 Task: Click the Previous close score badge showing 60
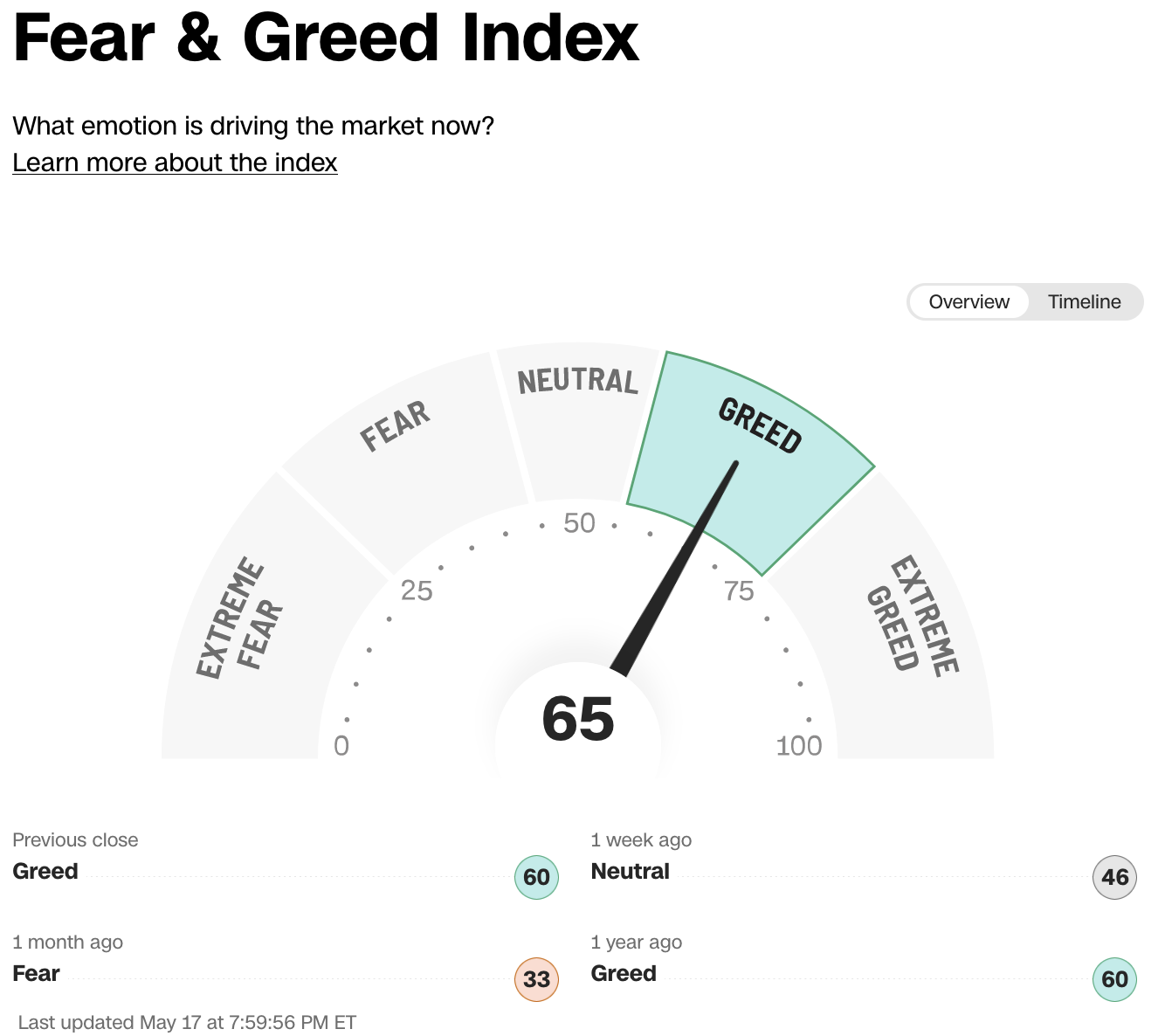535,878
